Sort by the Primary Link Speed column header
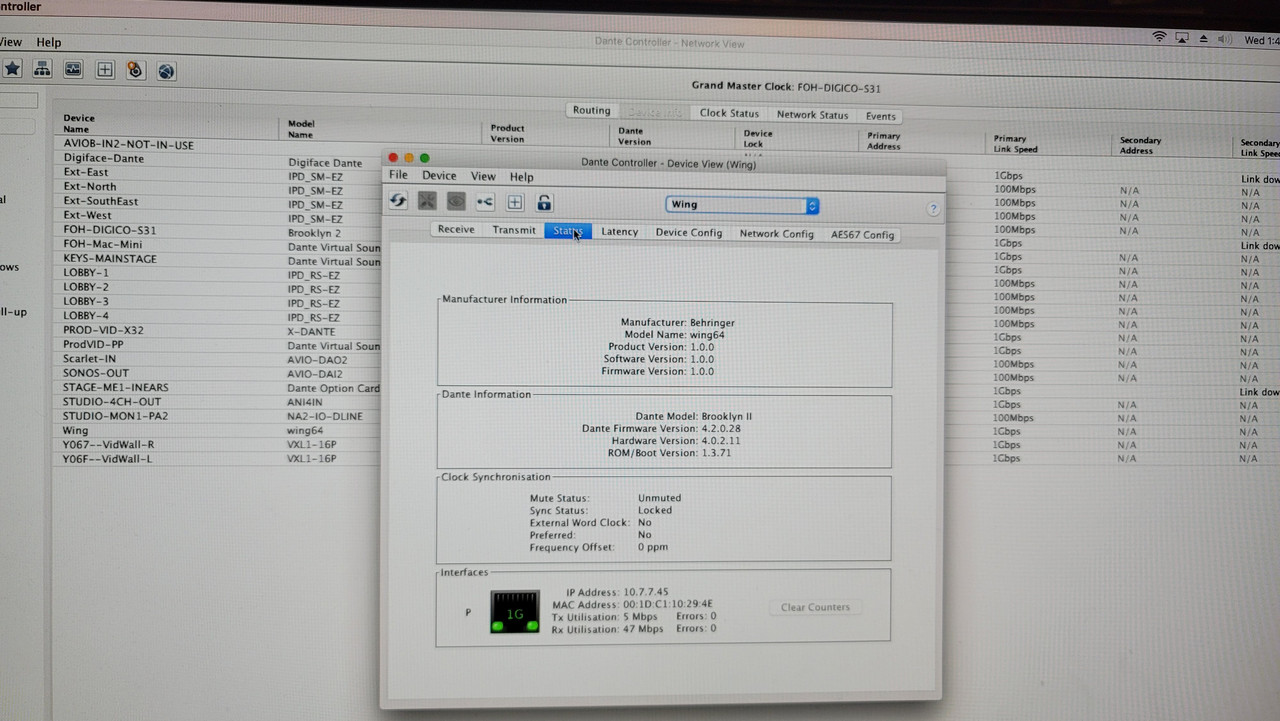Screen dimensions: 1280x721 1015,144
